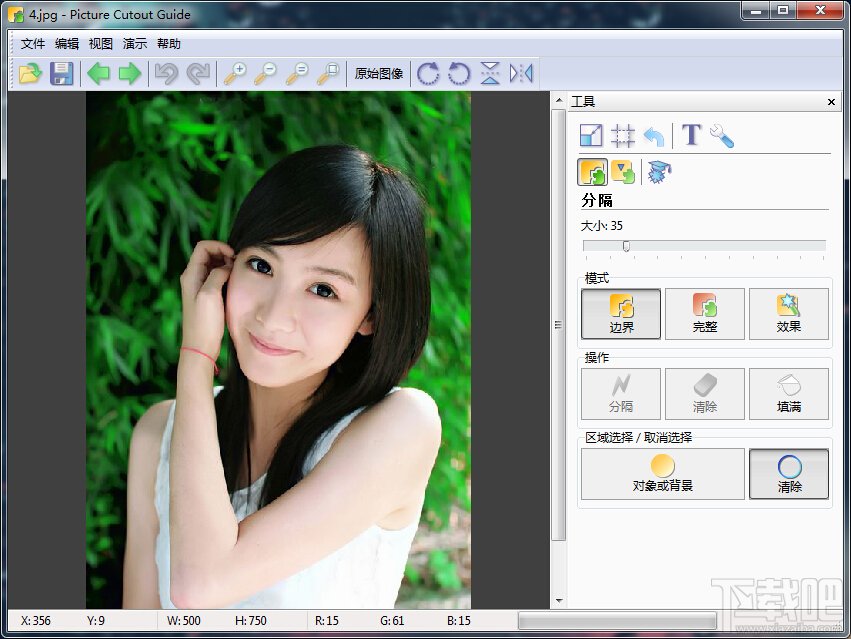Switch to 完整 (Complete) mode

[704, 314]
